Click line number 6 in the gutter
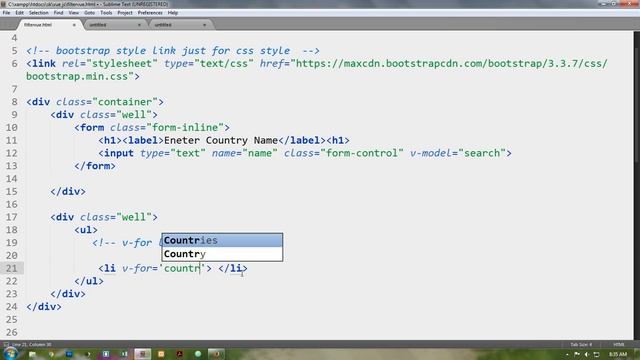The image size is (640, 360). (x=15, y=64)
